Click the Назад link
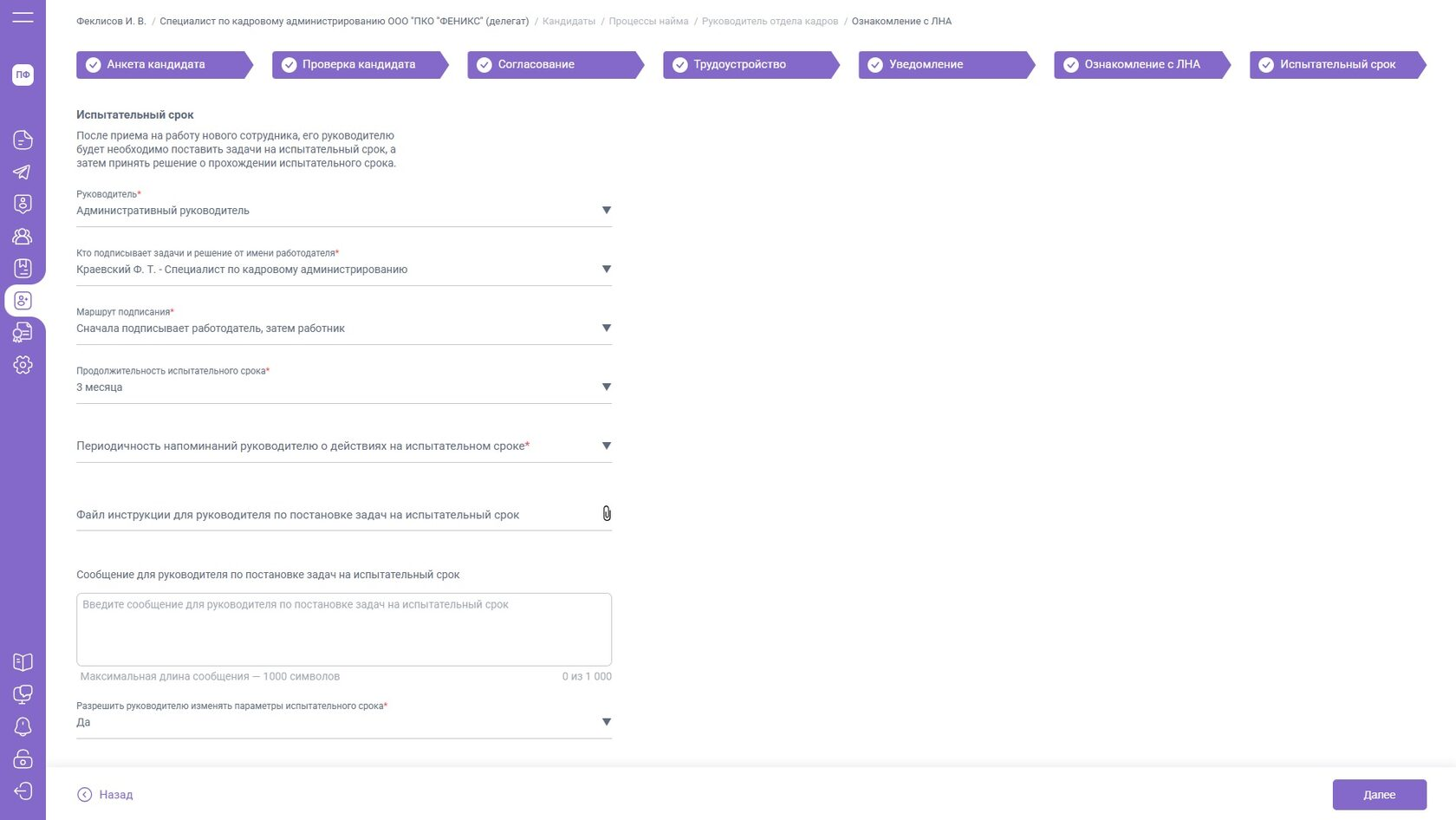 pos(106,795)
